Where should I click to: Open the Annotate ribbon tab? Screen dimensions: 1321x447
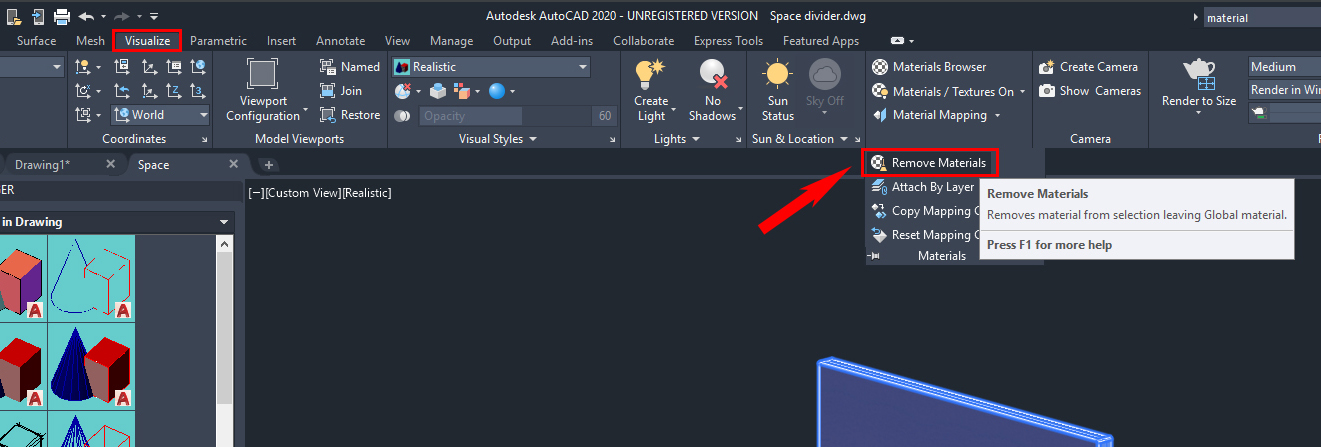[x=340, y=41]
